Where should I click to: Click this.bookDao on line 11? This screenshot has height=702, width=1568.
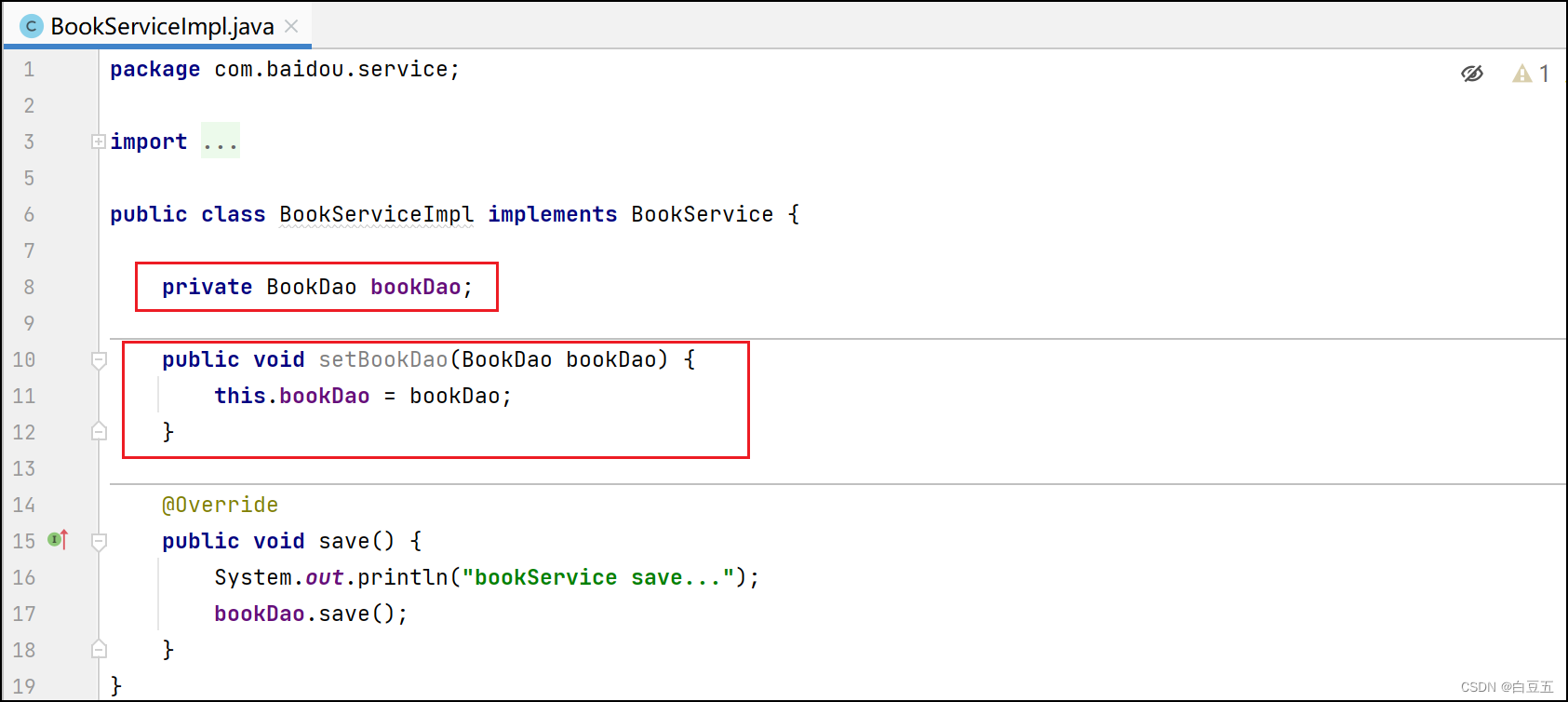point(292,396)
